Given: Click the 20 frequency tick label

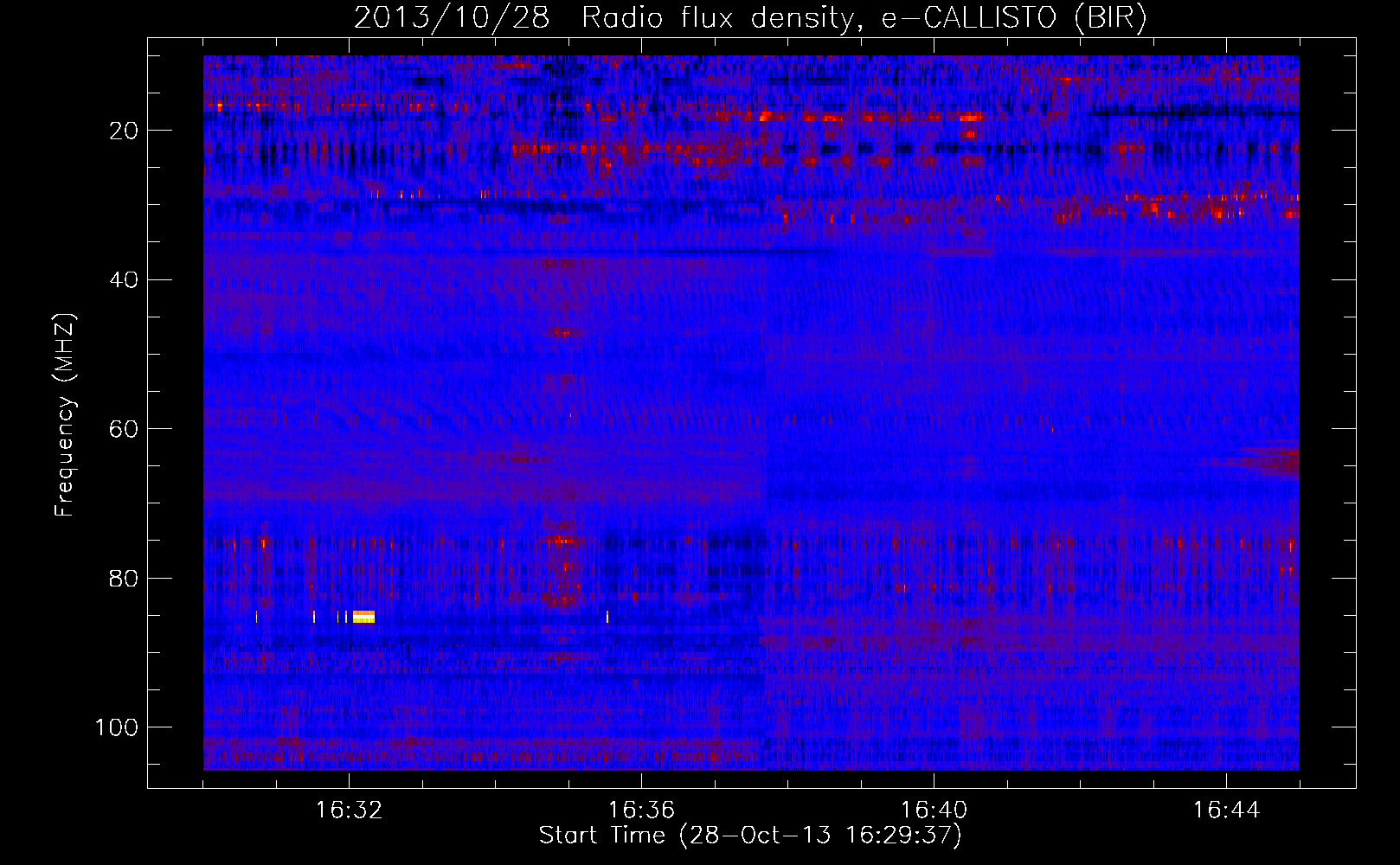Looking at the screenshot, I should point(124,131).
